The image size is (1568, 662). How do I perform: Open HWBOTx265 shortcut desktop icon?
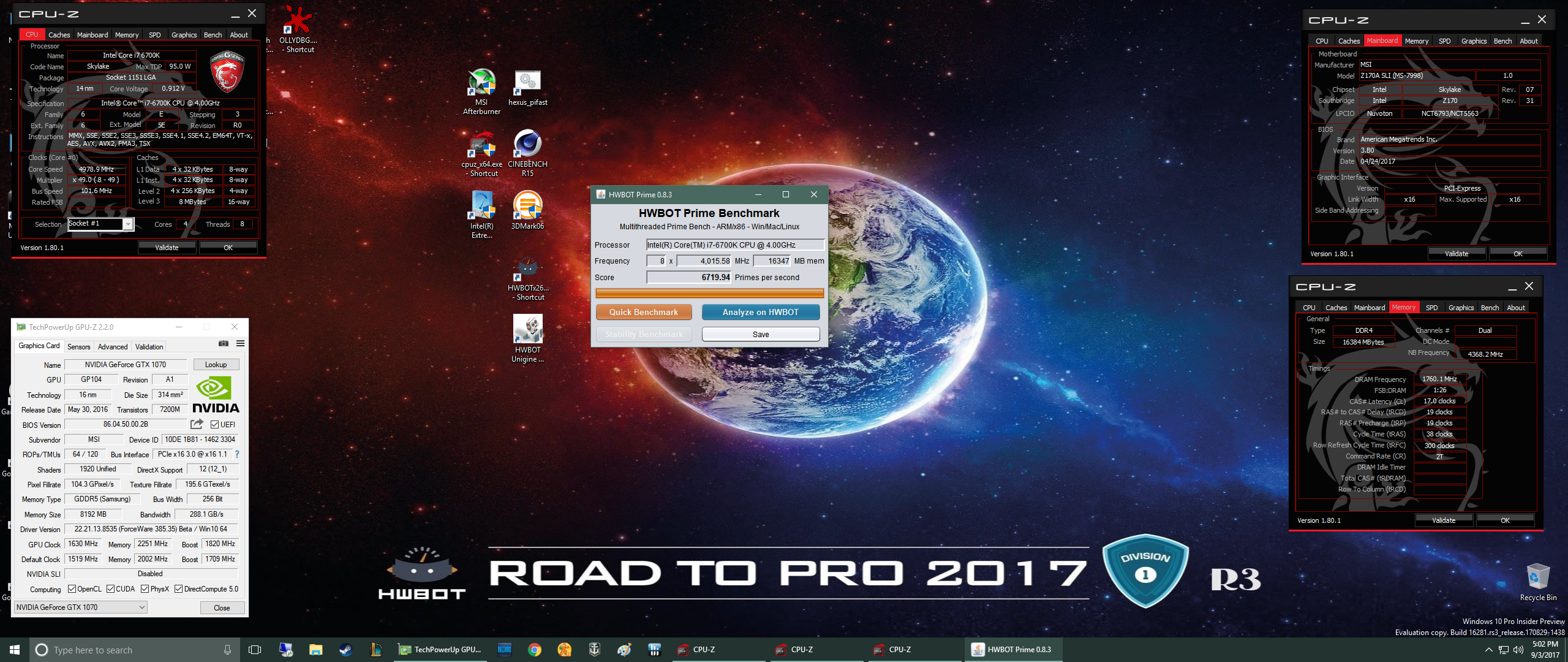527,278
